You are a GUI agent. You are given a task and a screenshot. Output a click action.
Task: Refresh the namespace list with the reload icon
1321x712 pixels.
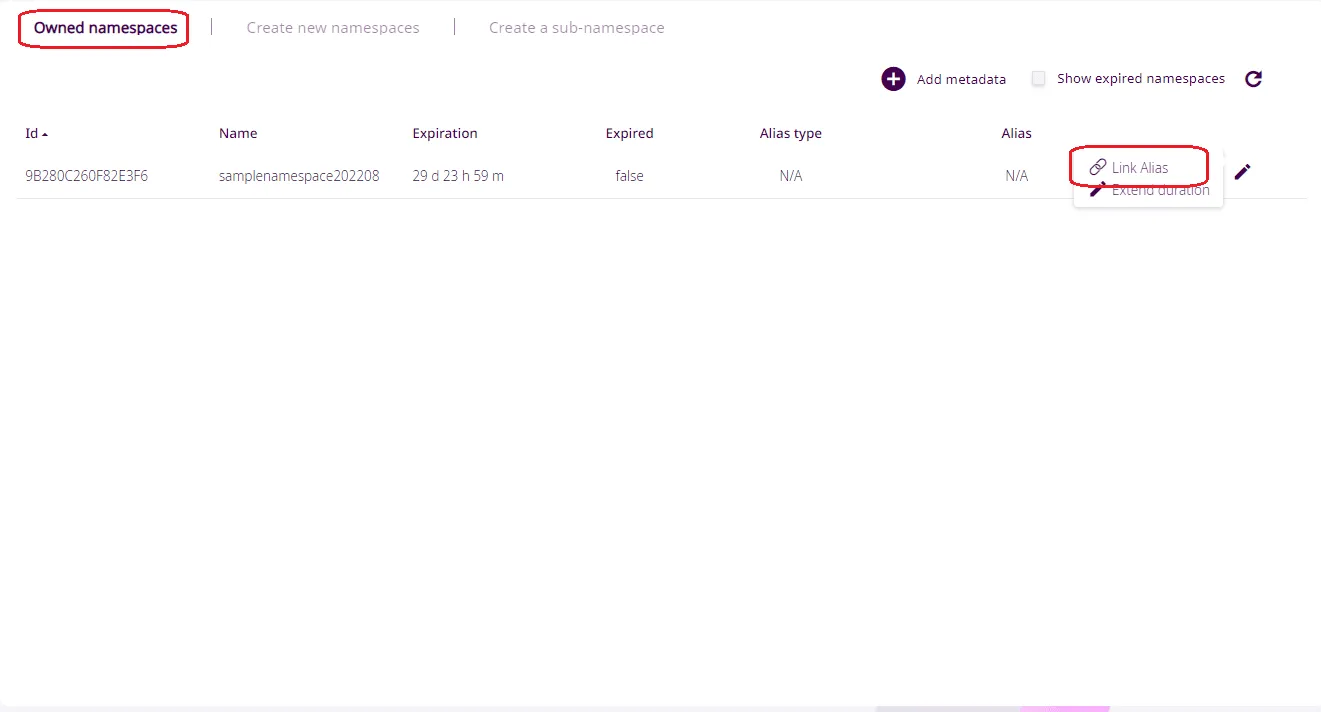(1253, 79)
